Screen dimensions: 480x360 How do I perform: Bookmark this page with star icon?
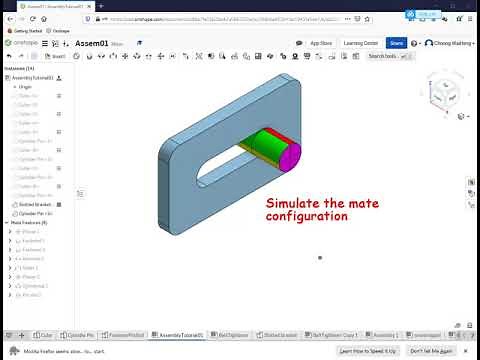click(367, 19)
